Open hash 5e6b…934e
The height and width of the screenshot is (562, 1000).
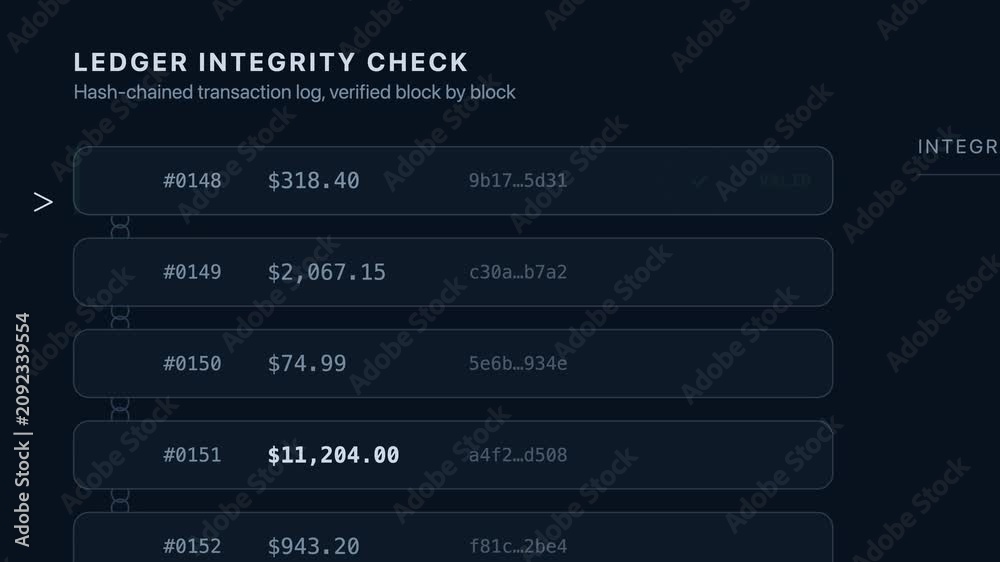pos(518,364)
